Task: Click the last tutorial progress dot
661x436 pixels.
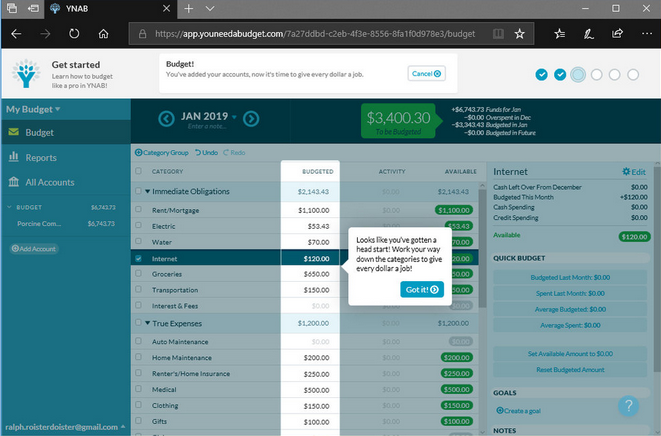Action: (633, 75)
